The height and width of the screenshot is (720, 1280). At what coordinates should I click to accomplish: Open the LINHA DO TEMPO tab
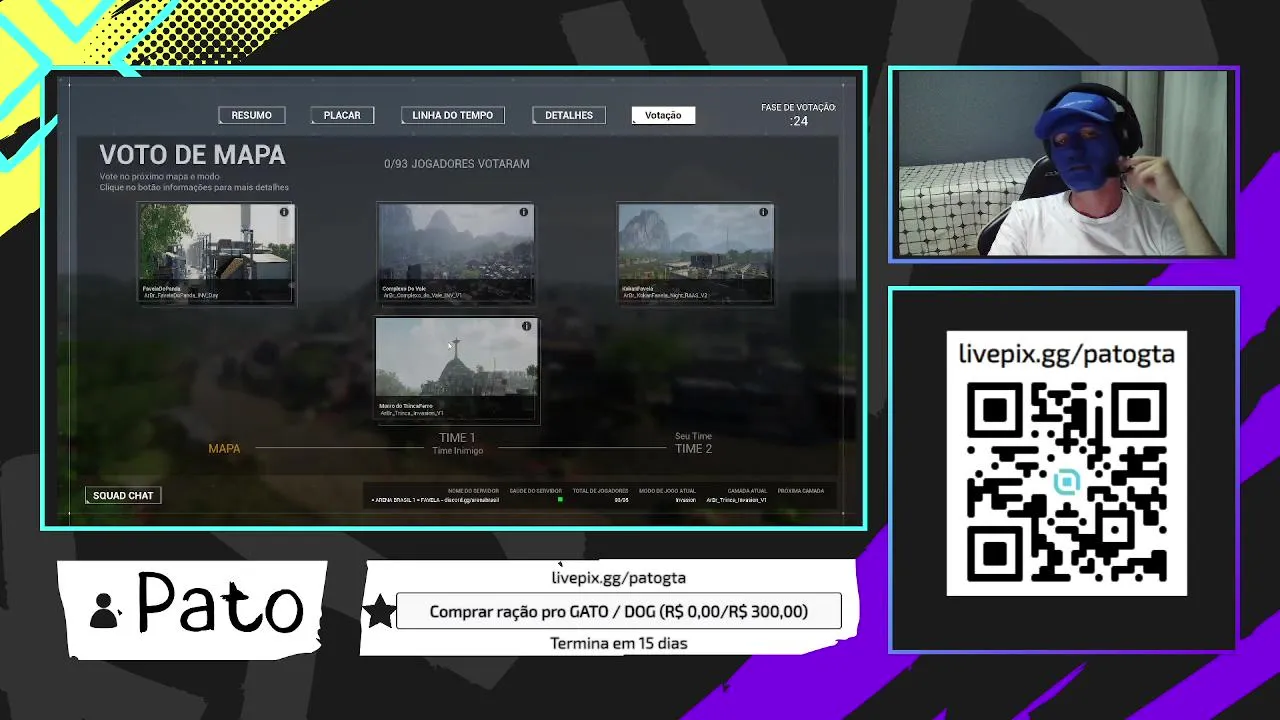(452, 115)
